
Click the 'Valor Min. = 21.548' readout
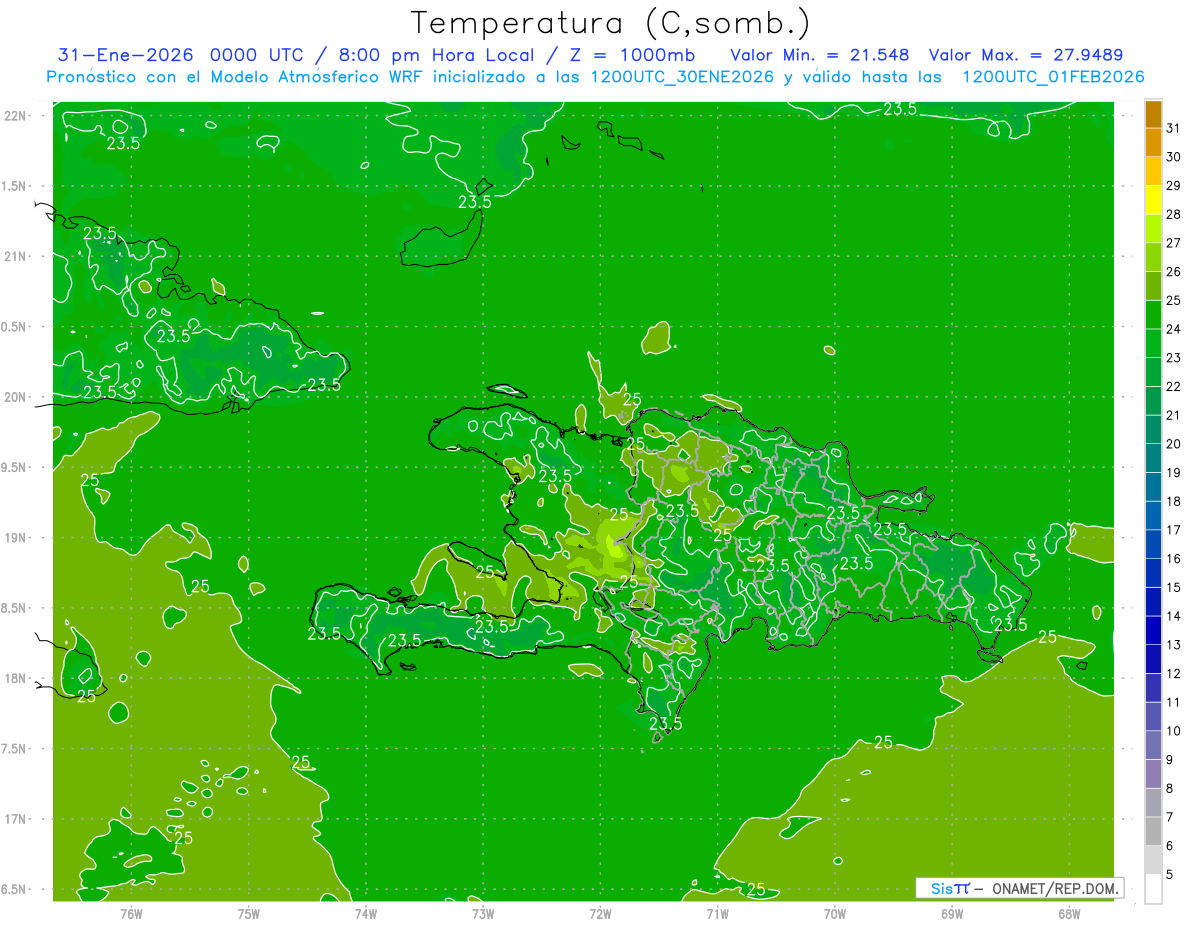[820, 54]
